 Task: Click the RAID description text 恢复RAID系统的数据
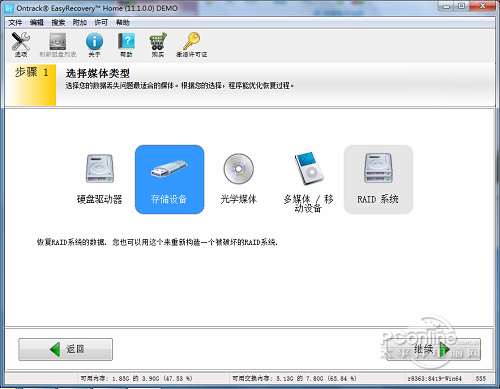157,242
